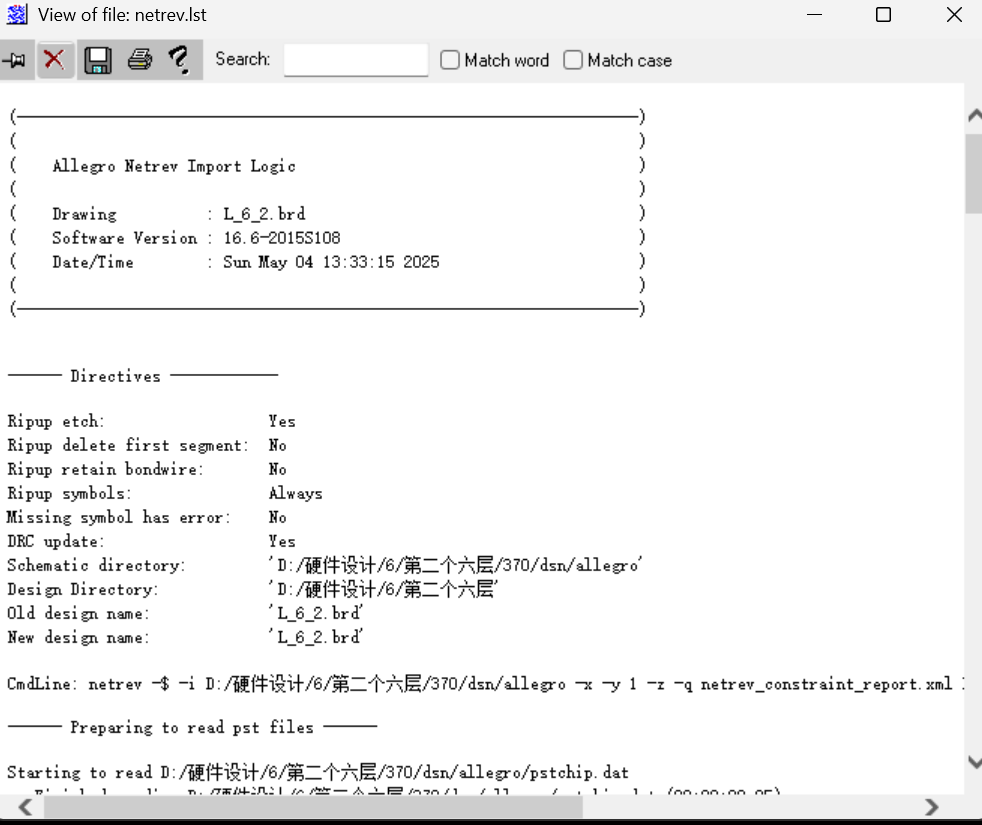Image resolution: width=982 pixels, height=825 pixels.
Task: Save the netrev.lst file with disk icon
Action: pos(98,60)
